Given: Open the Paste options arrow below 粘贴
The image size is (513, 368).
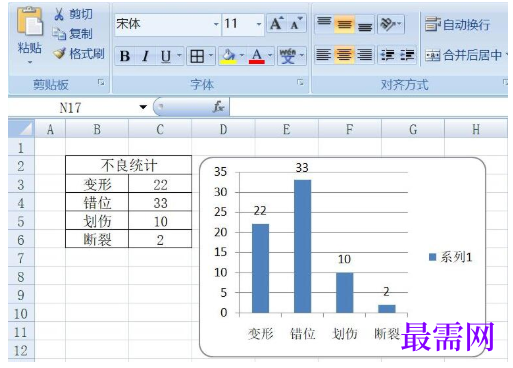Looking at the screenshot, I should [x=30, y=62].
